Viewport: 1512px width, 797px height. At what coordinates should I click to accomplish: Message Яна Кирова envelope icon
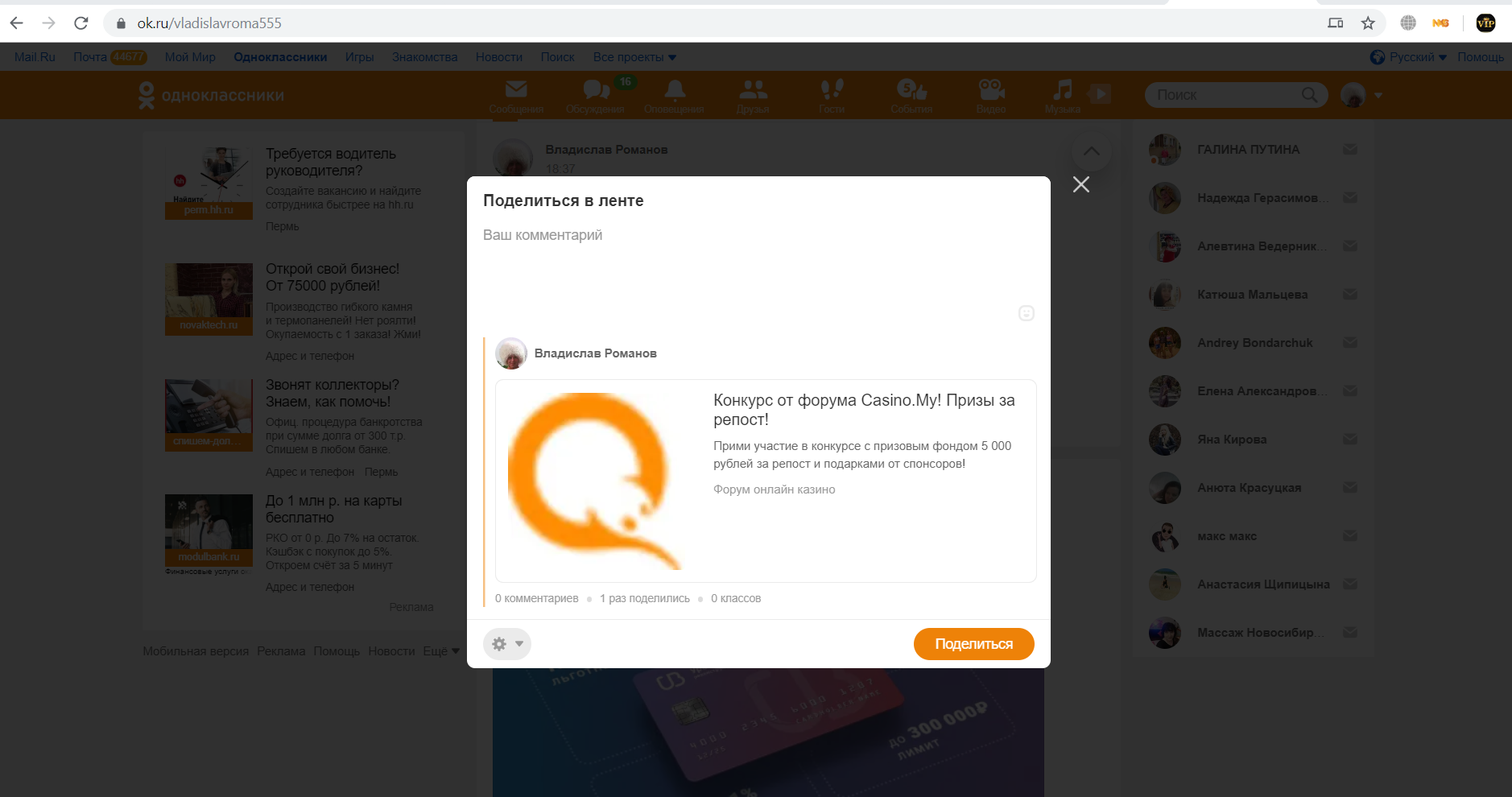pyautogui.click(x=1350, y=440)
